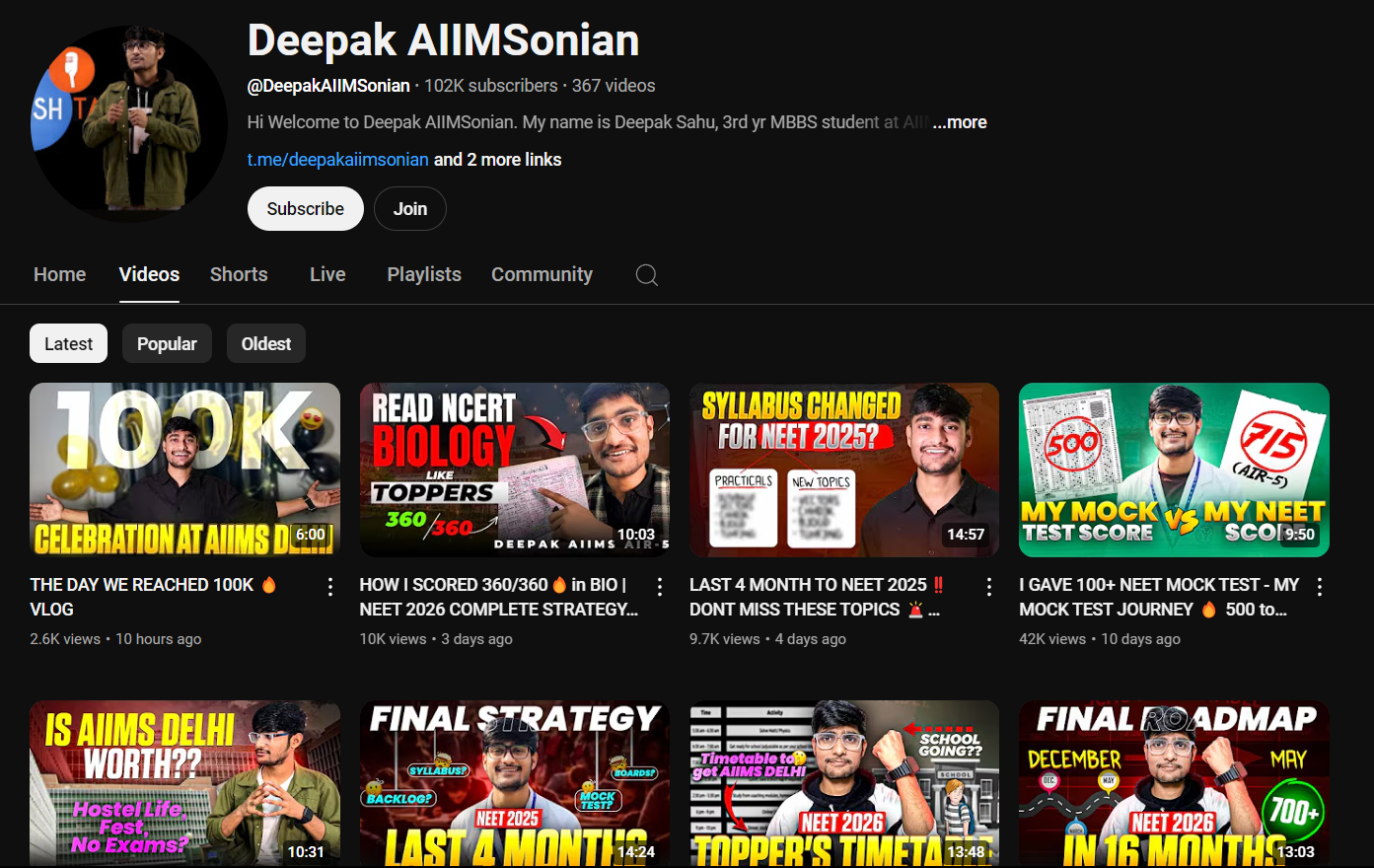Open the t.me/deepakaiimsonian link

[337, 160]
